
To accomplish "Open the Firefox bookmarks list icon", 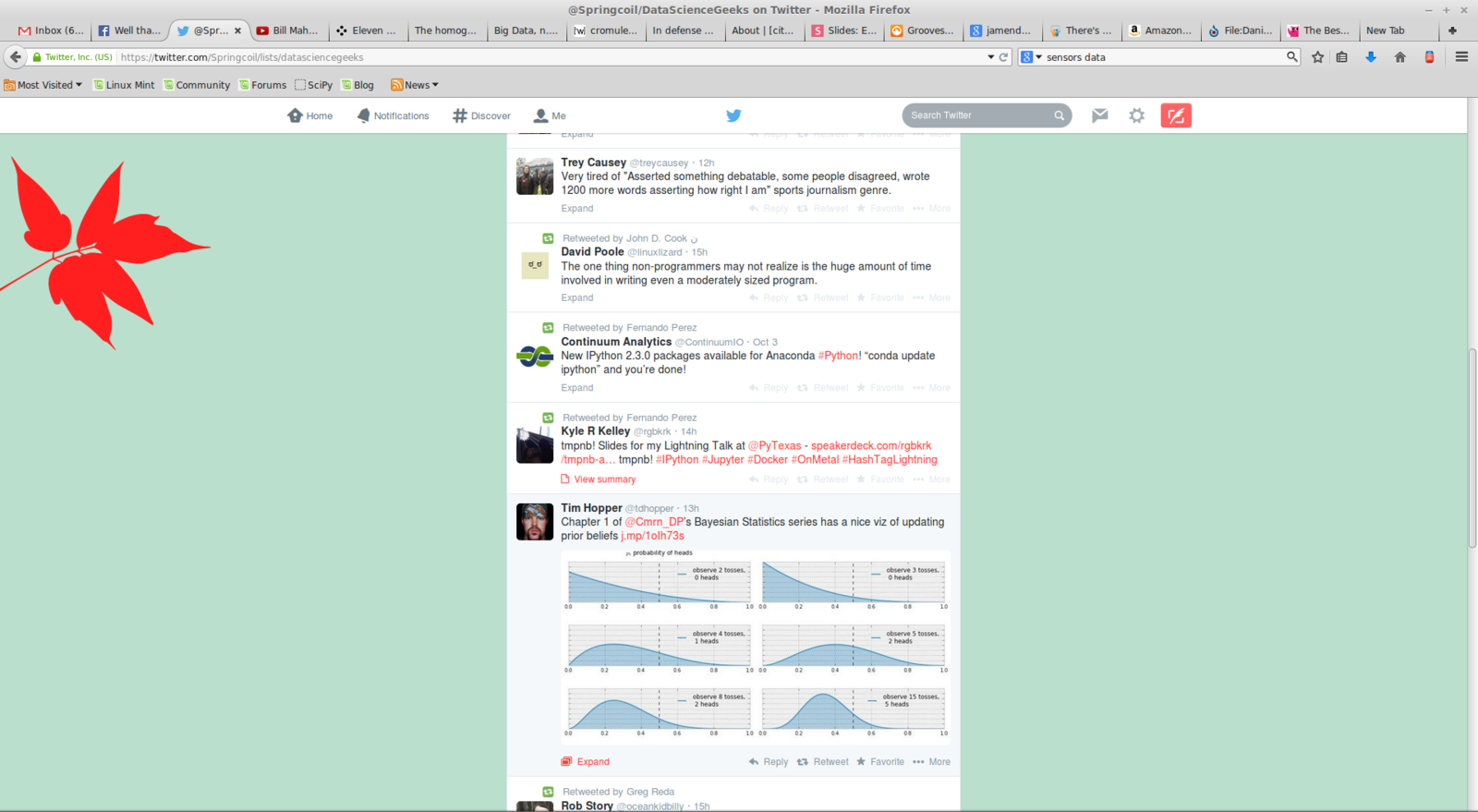I will [1342, 57].
